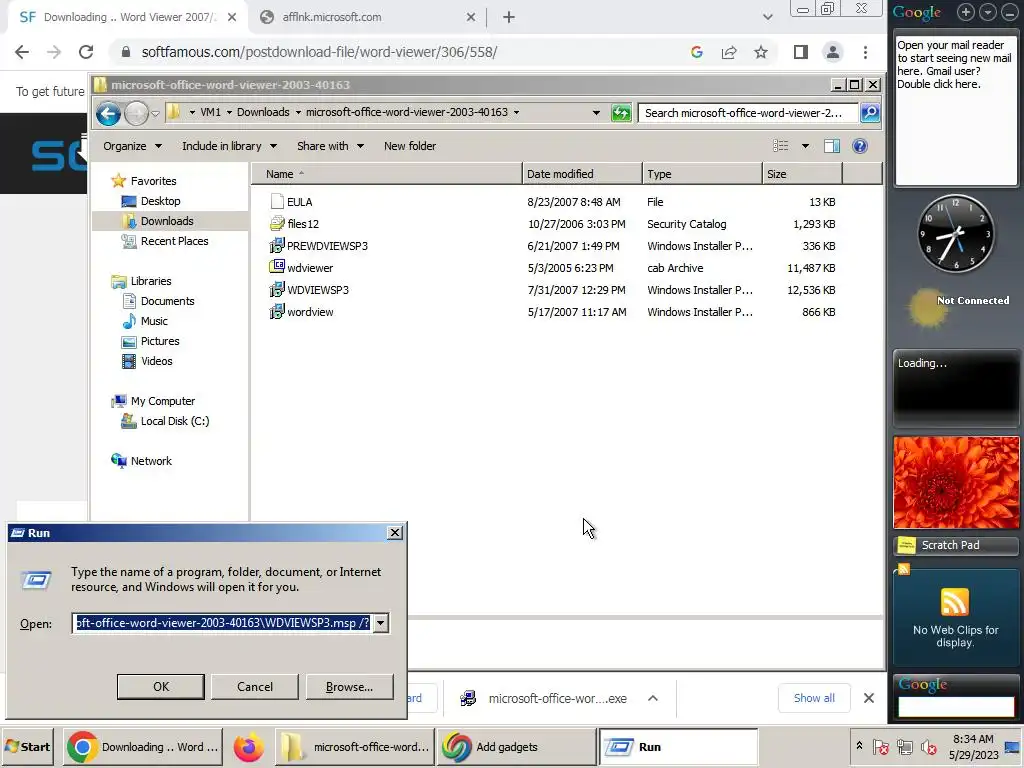Sort by the Type column header

702,174
